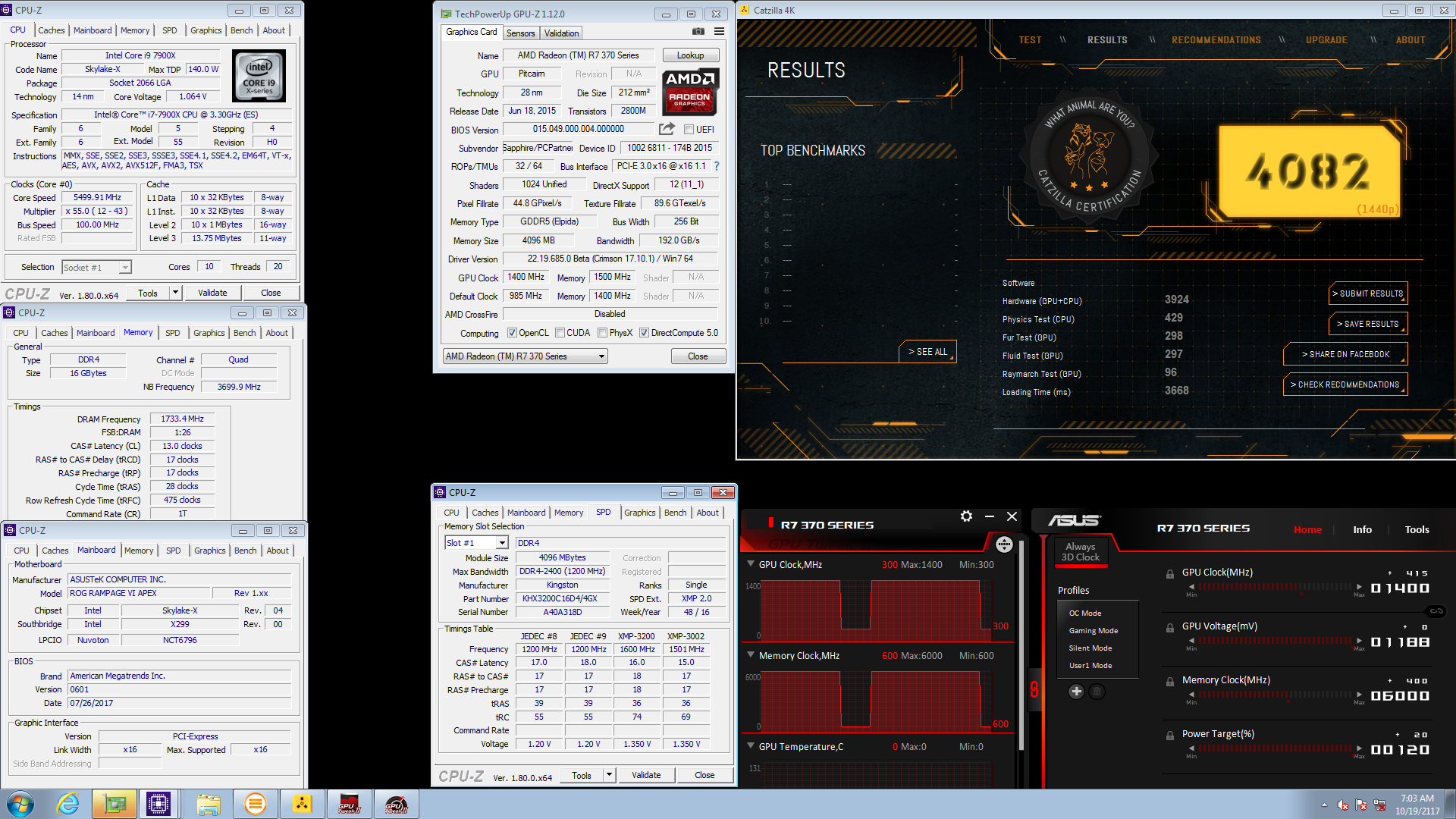Click GPU-Z green card taskbar icon
Viewport: 1456px width, 819px height.
[115, 804]
